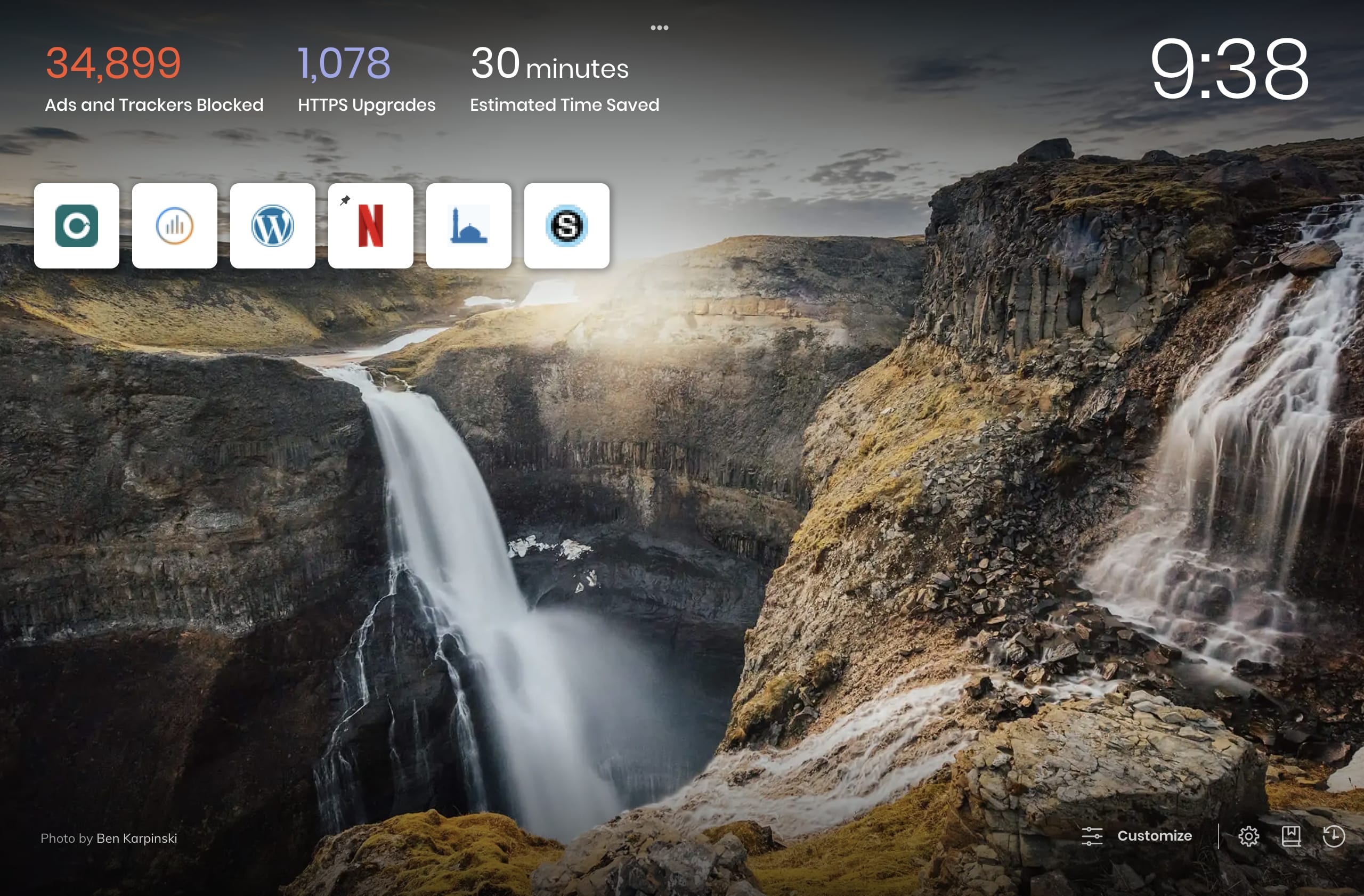Viewport: 1364px width, 896px height.
Task: Click the HTTPS Upgrades label
Action: pos(367,105)
